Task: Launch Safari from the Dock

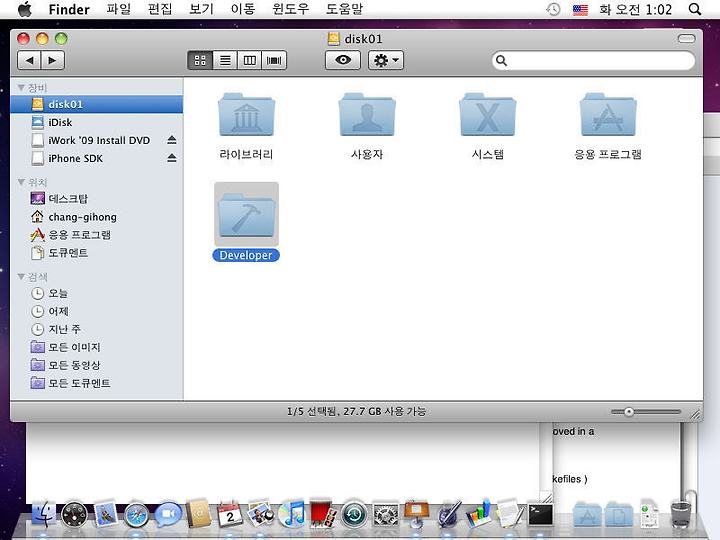Action: [x=136, y=515]
